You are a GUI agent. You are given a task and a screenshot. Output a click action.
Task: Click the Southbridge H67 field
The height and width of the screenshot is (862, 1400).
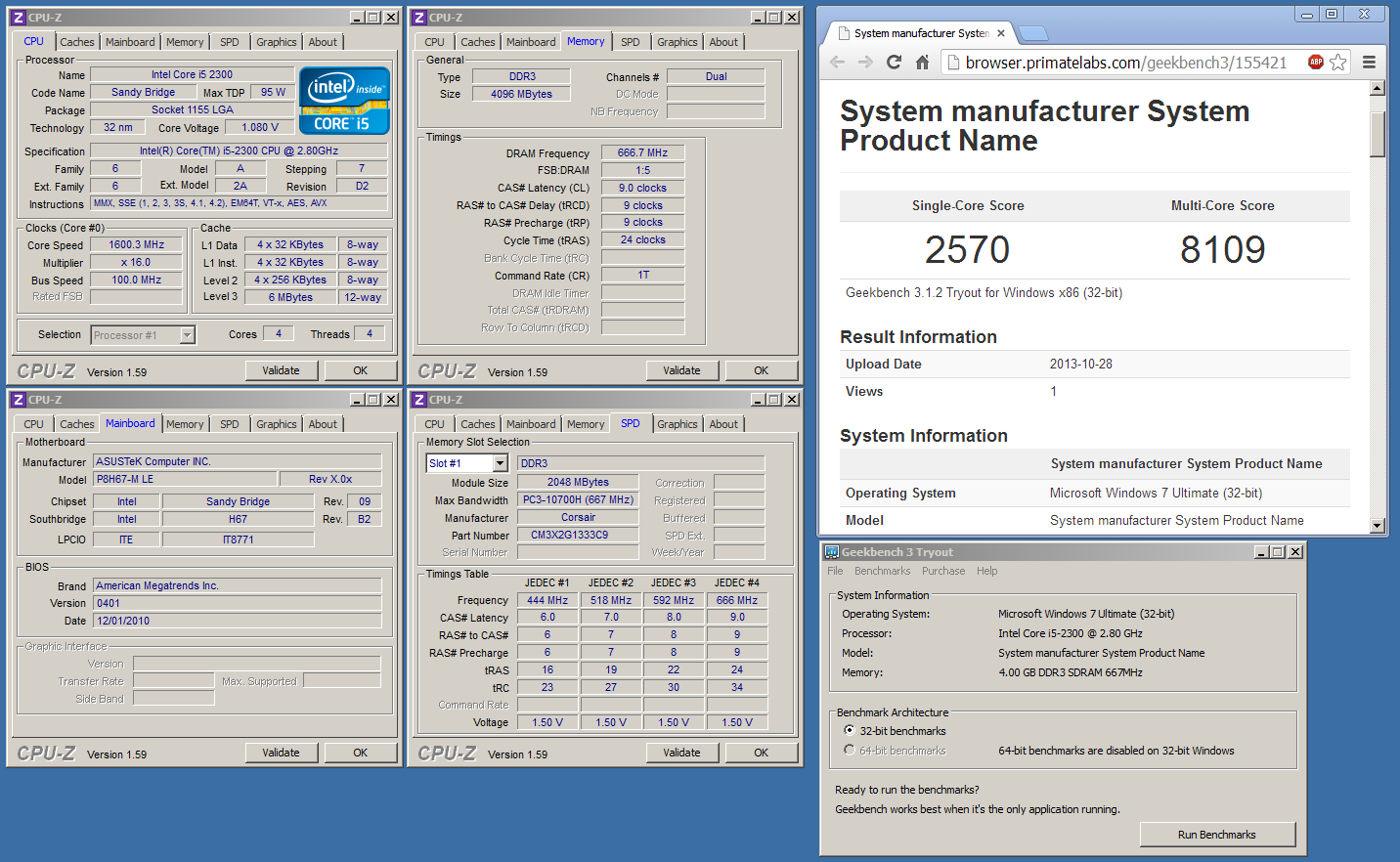tap(238, 519)
